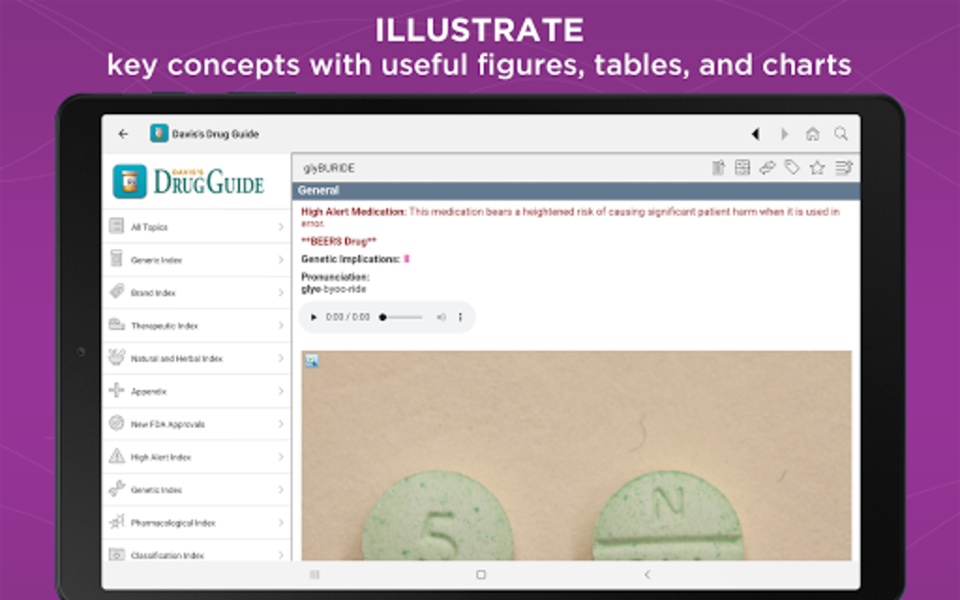Mute the pronunciation audio speaker

click(441, 317)
